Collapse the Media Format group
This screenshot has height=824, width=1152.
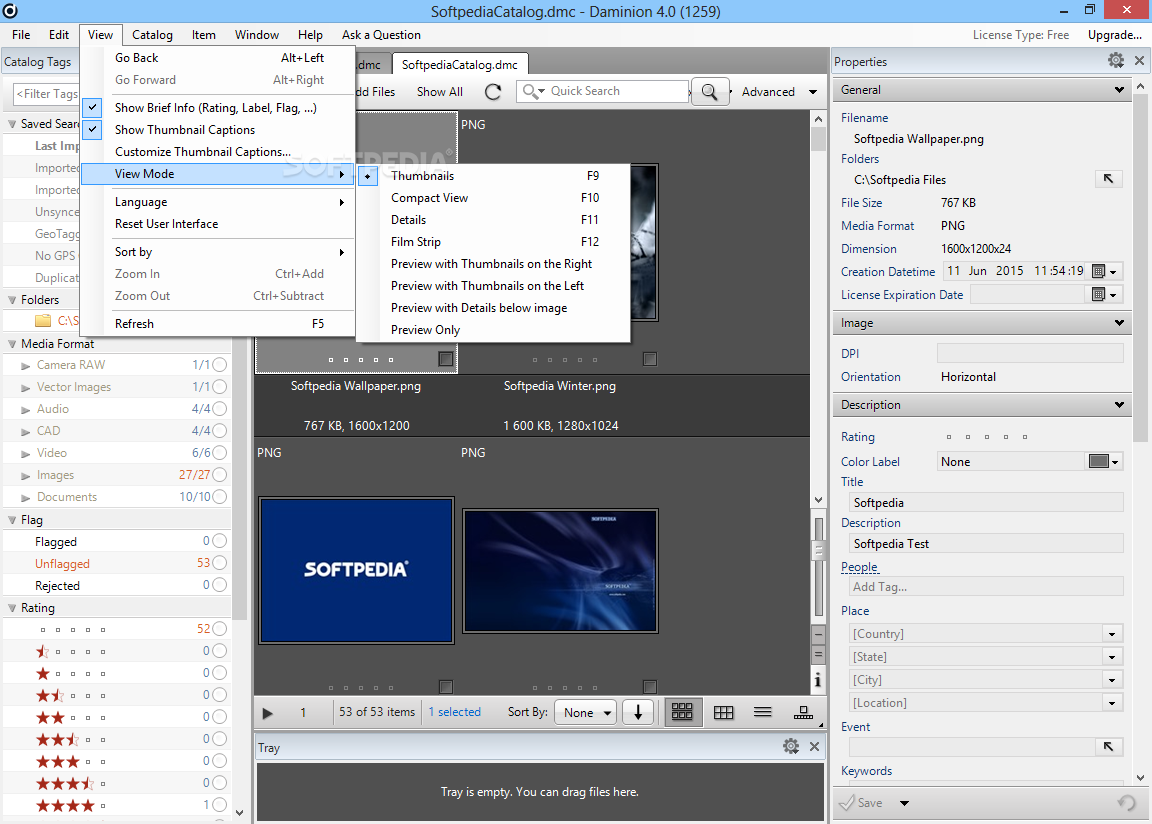click(12, 344)
